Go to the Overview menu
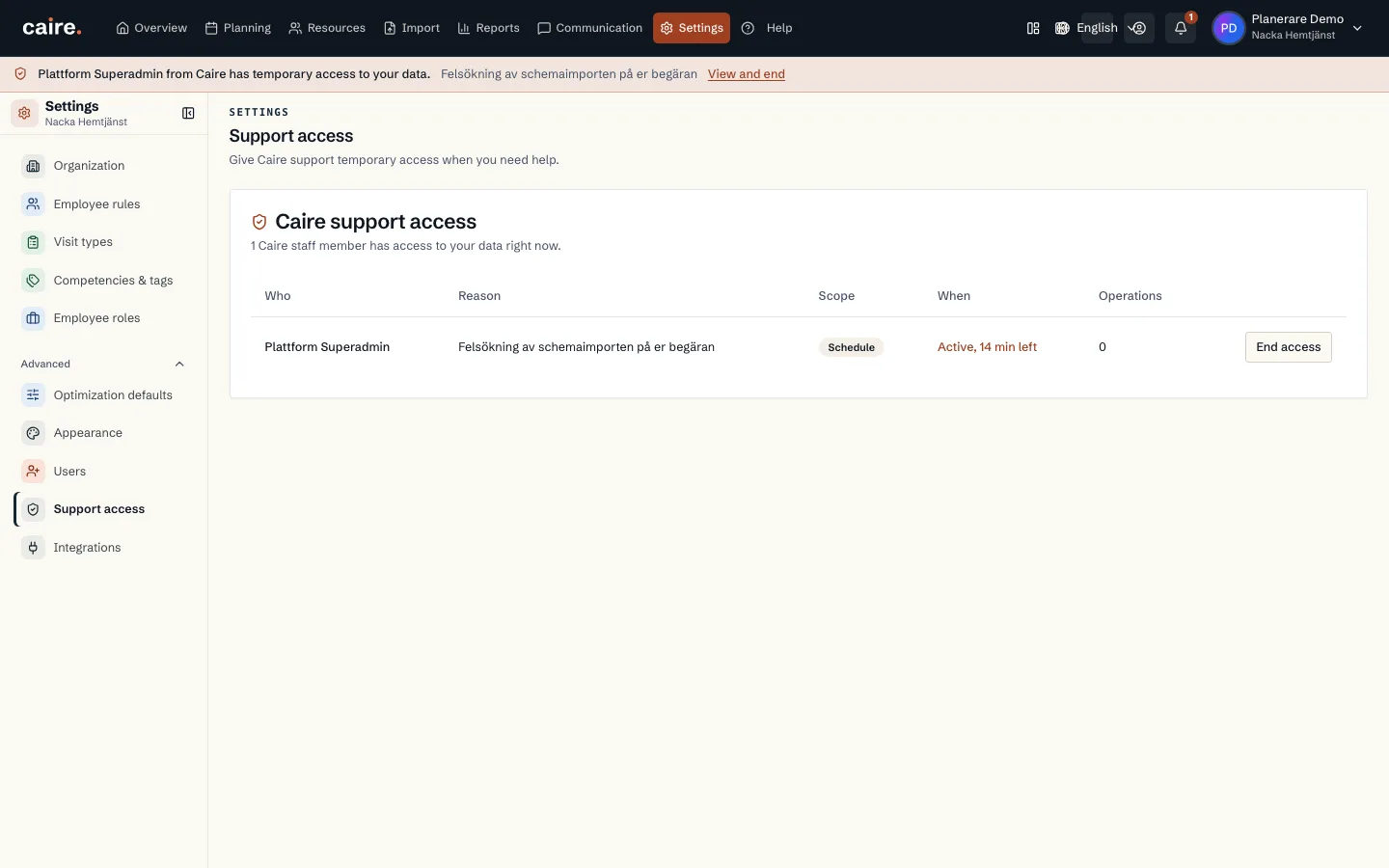 151,28
